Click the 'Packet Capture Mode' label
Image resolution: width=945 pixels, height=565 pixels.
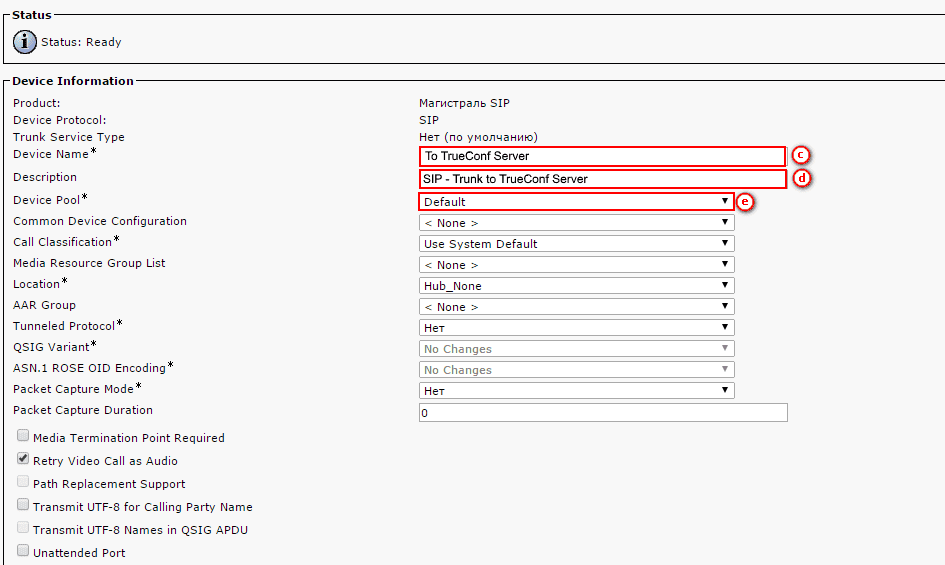74,390
